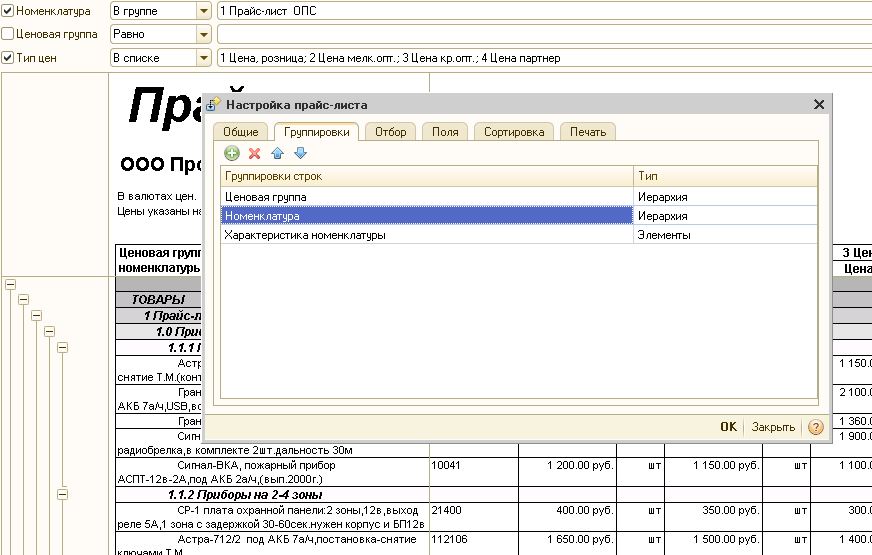Collapse the topmost tree outline node
The width and height of the screenshot is (872, 555).
click(10, 283)
